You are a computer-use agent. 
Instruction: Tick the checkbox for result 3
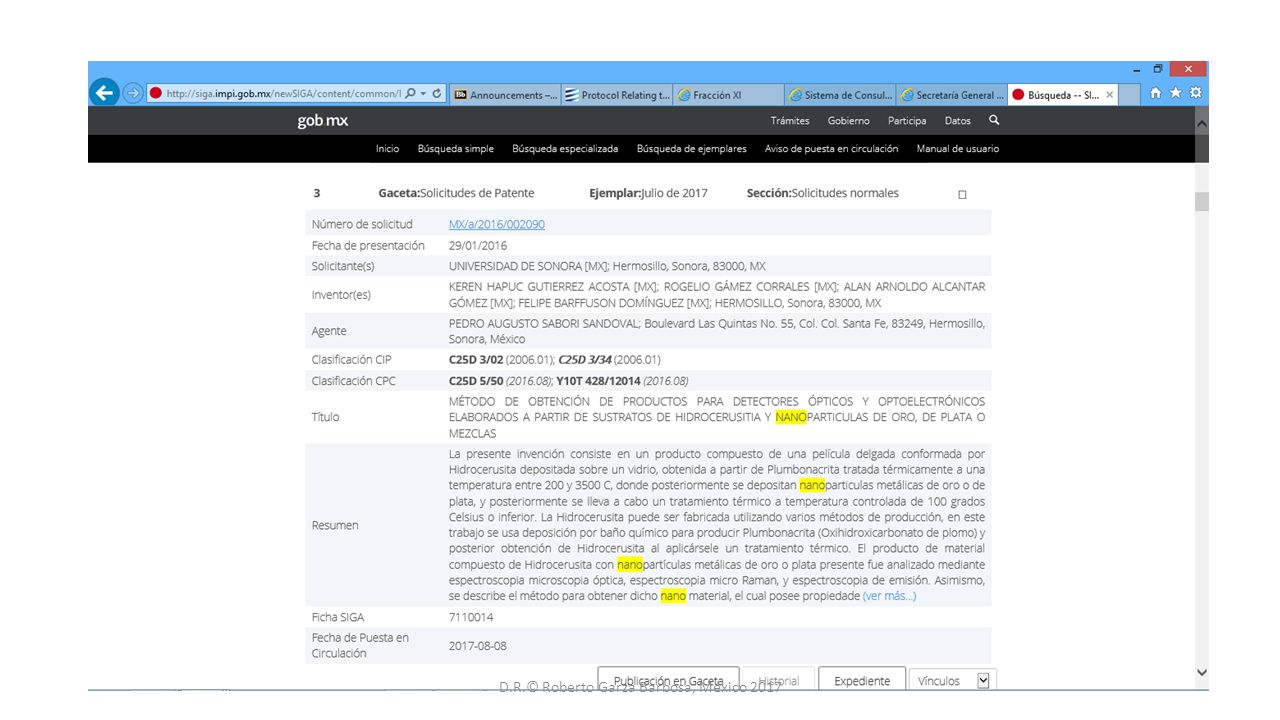tap(962, 195)
